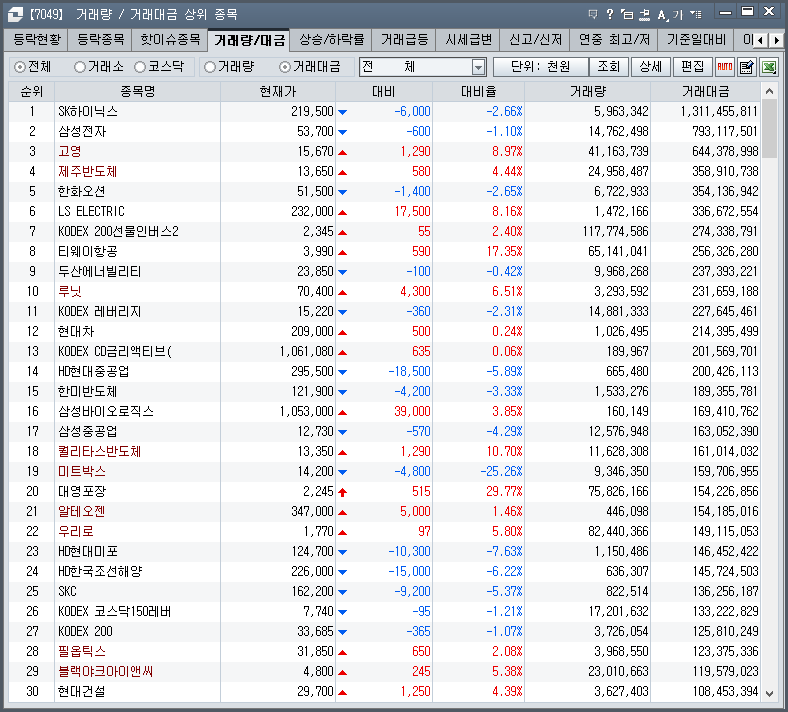Viewport: 788px width, 712px height.
Task: Click the down arrow icon in the SK하이닉스 row
Action: [343, 112]
